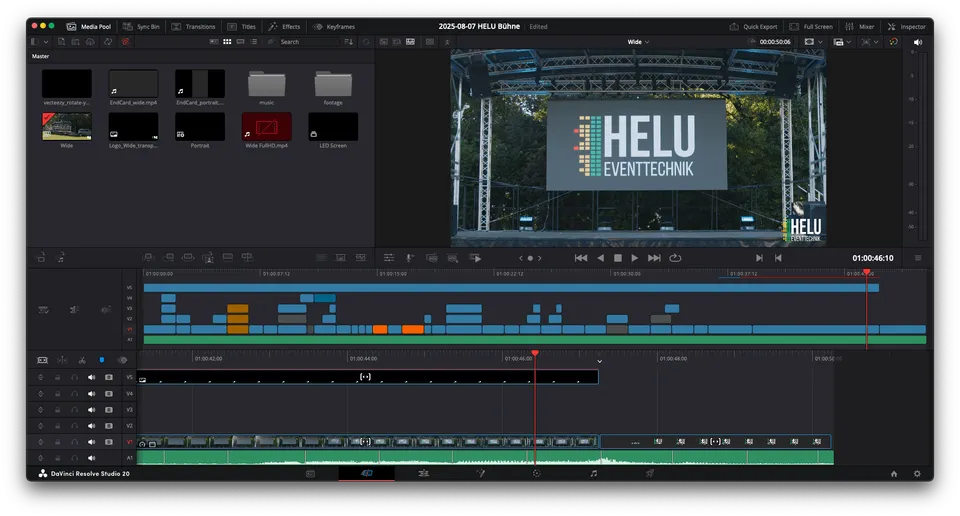Toggle the blue snapping marker icon
This screenshot has width=960, height=516.
point(102,360)
